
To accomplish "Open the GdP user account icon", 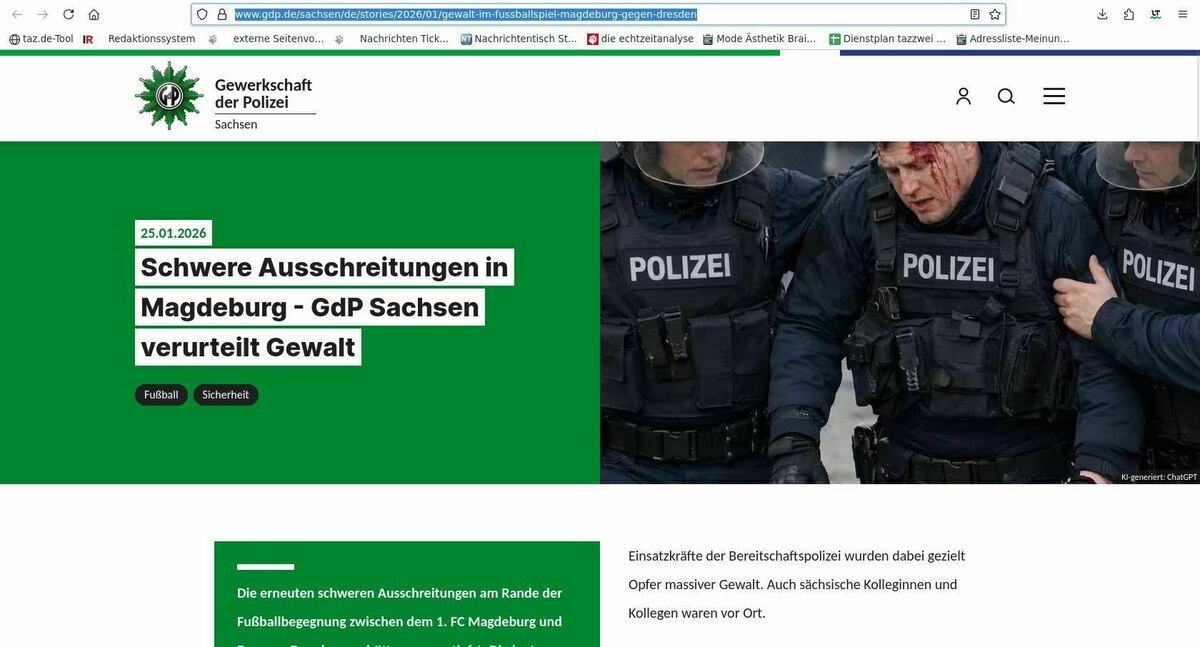I will 963,96.
